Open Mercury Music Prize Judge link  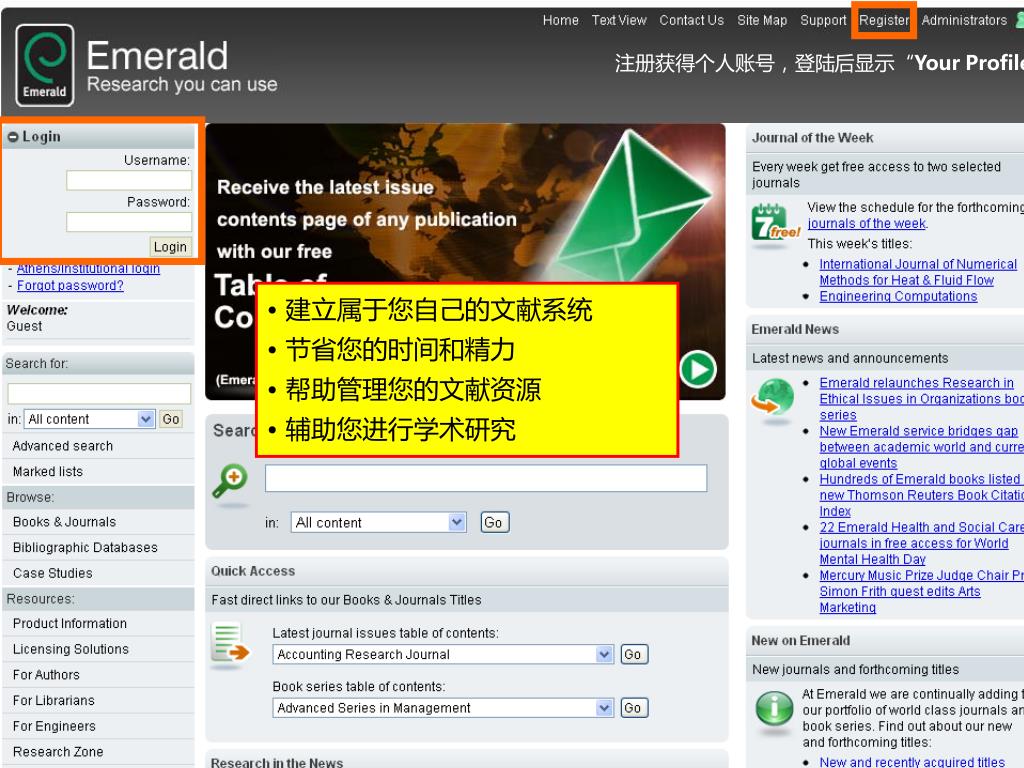coord(921,591)
